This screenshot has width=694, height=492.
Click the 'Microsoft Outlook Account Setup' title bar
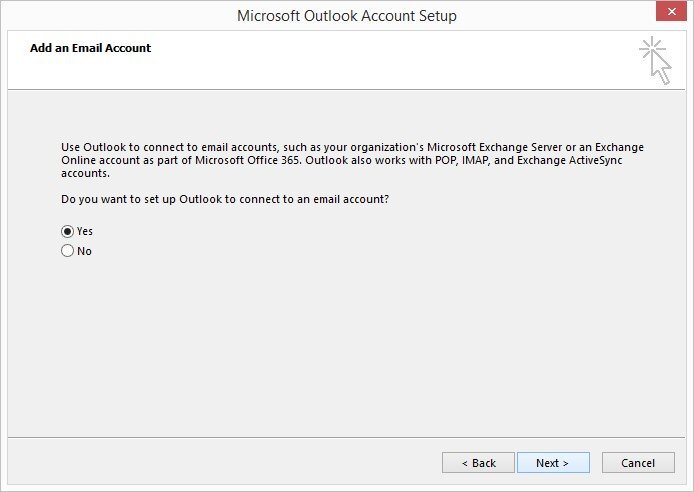click(x=346, y=16)
